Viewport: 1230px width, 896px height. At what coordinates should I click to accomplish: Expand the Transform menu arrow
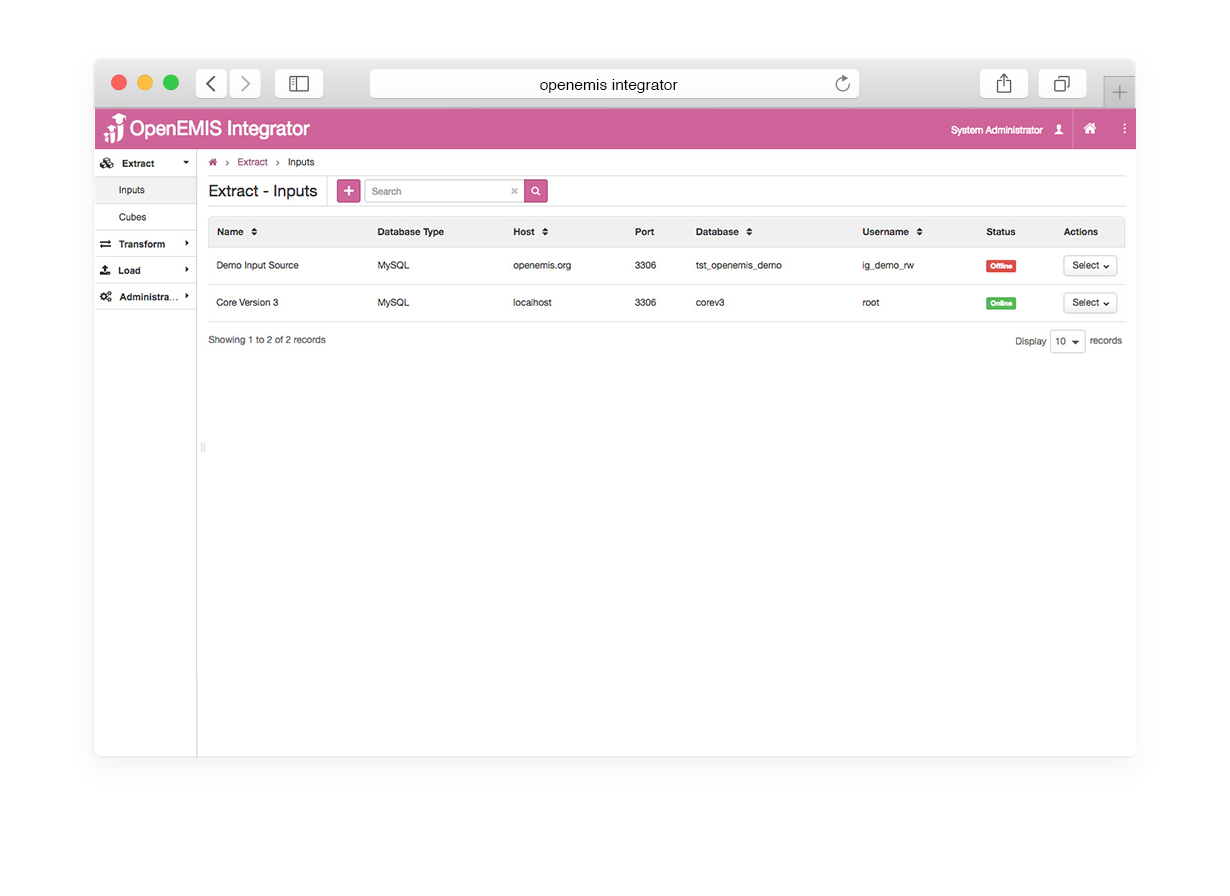[x=187, y=243]
